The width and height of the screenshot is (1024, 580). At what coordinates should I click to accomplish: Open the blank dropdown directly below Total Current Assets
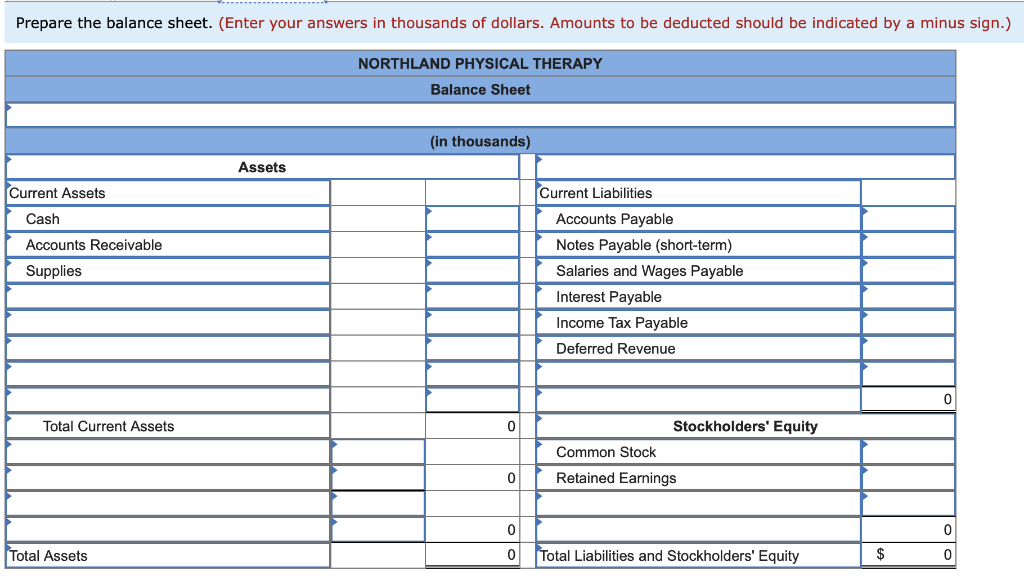click(x=168, y=452)
